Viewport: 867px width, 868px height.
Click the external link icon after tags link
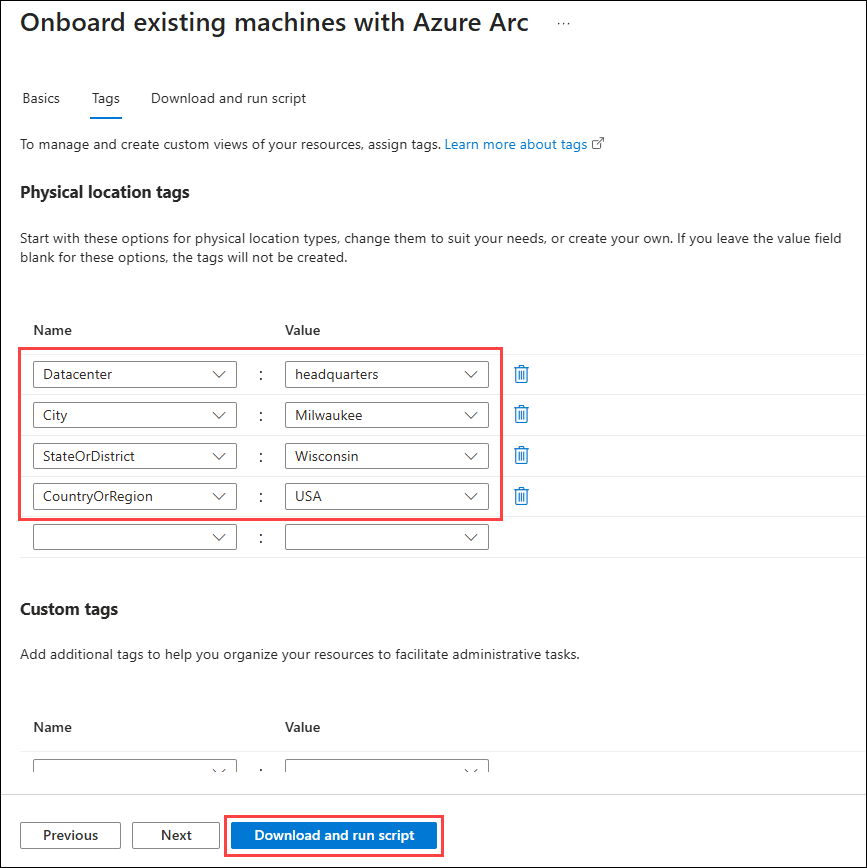click(x=598, y=143)
